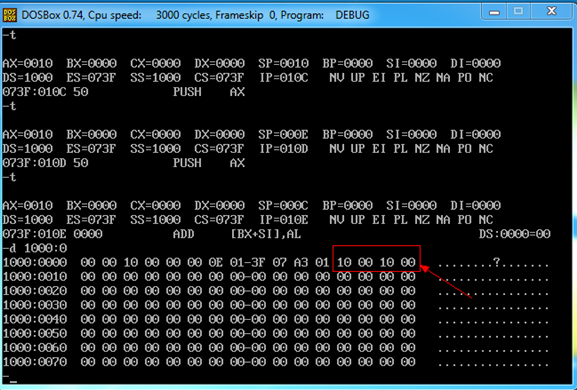Click the red-boxed bytes 10 00 10 00
Viewport: 577px width, 390px height.
pos(376,262)
